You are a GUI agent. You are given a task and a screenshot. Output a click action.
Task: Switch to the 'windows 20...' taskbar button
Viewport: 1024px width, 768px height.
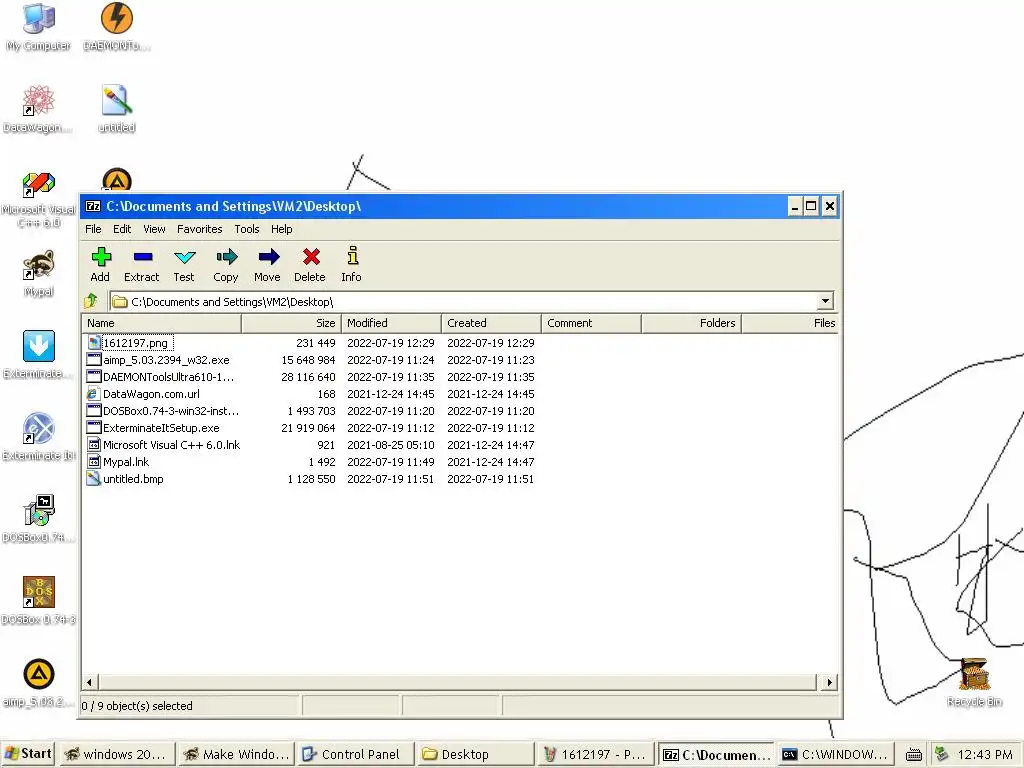[118, 754]
